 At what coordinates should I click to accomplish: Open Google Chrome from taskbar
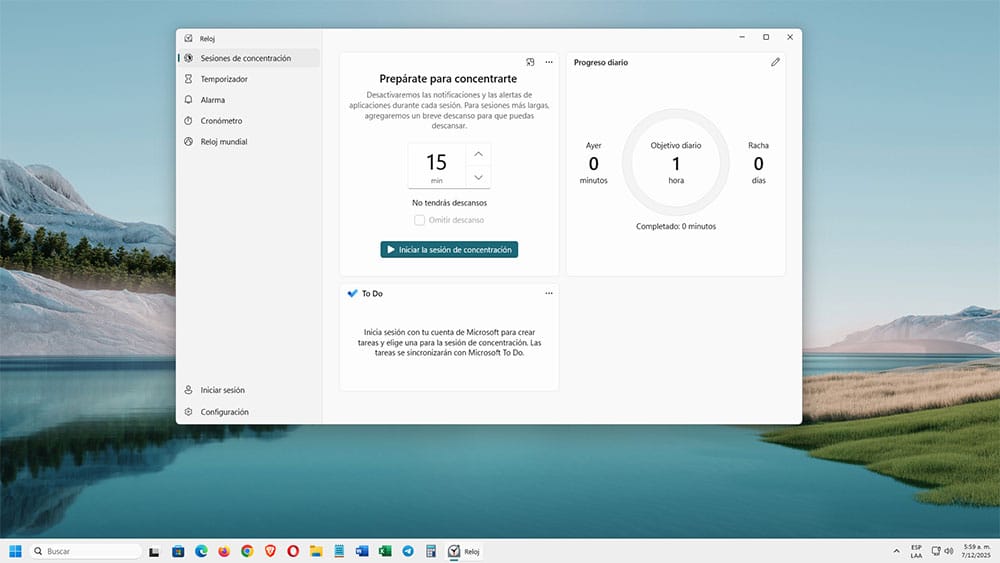[x=247, y=552]
